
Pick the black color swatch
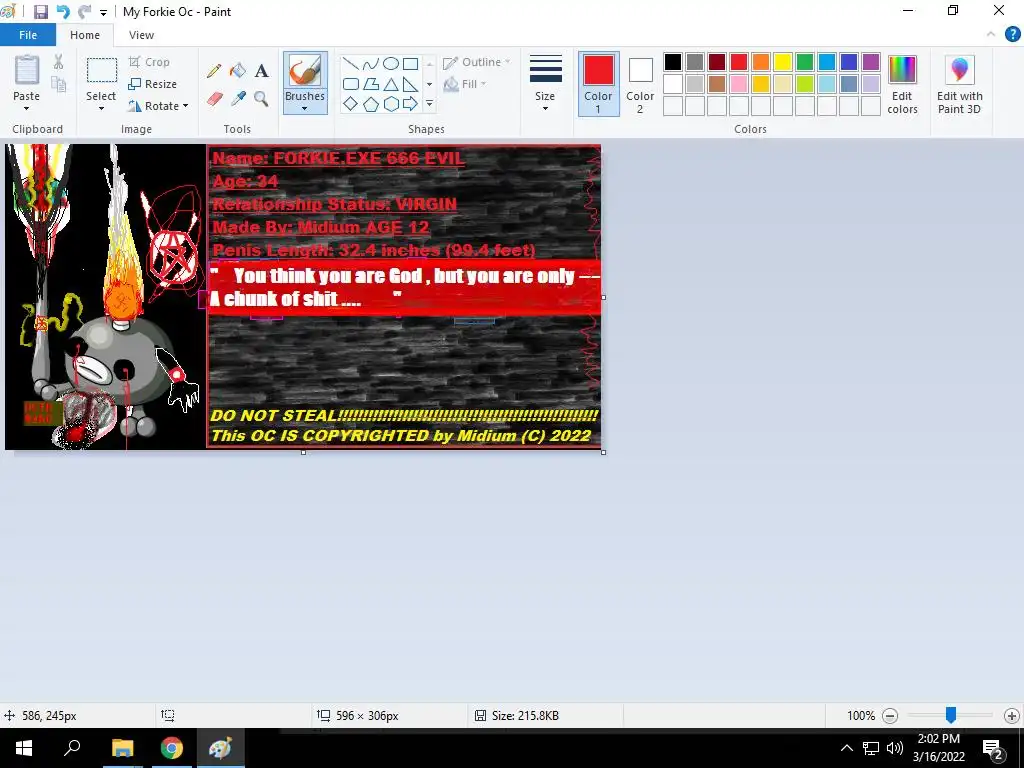pyautogui.click(x=673, y=62)
